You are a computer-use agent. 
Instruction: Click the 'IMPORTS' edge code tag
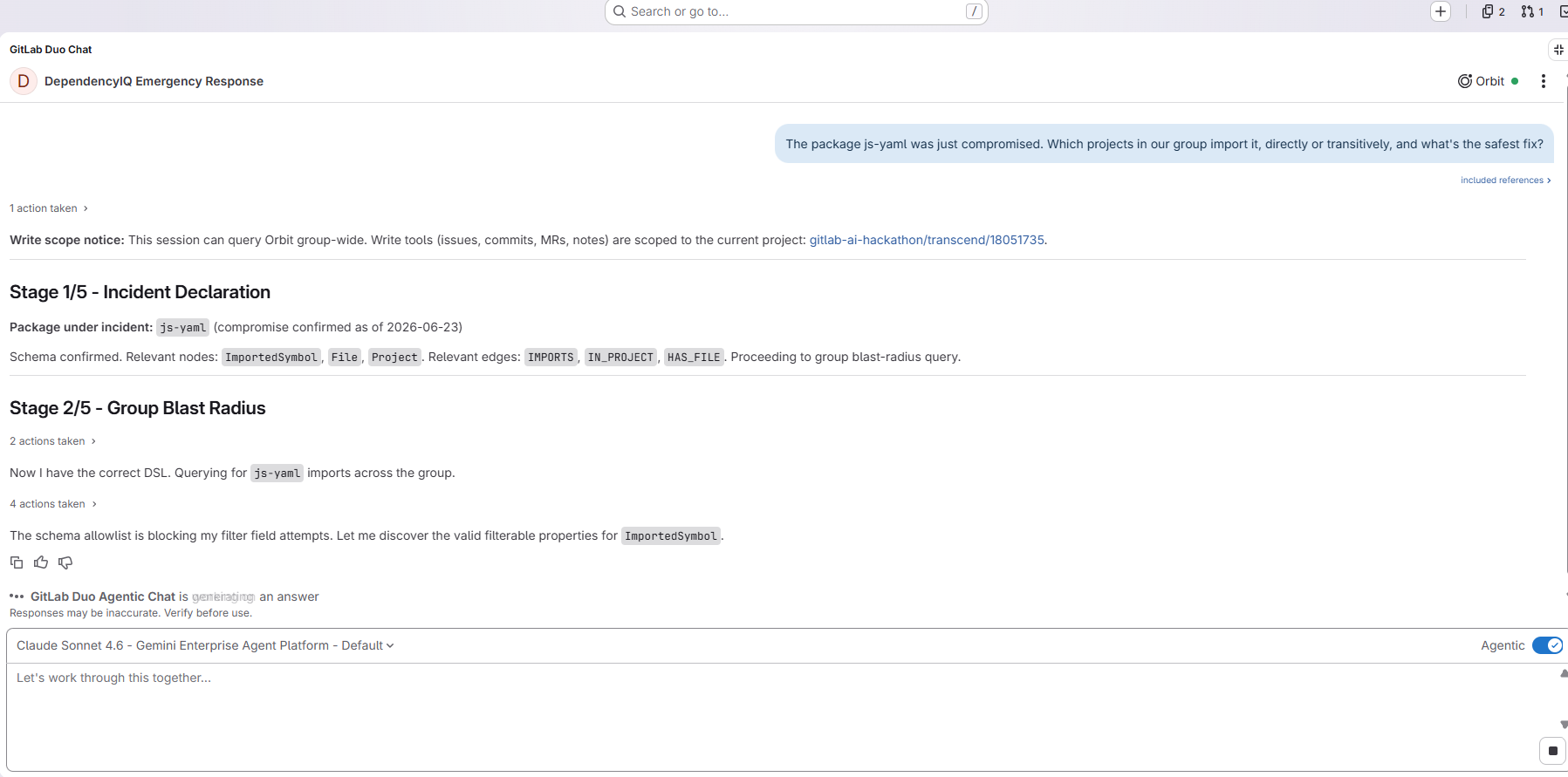(x=551, y=357)
